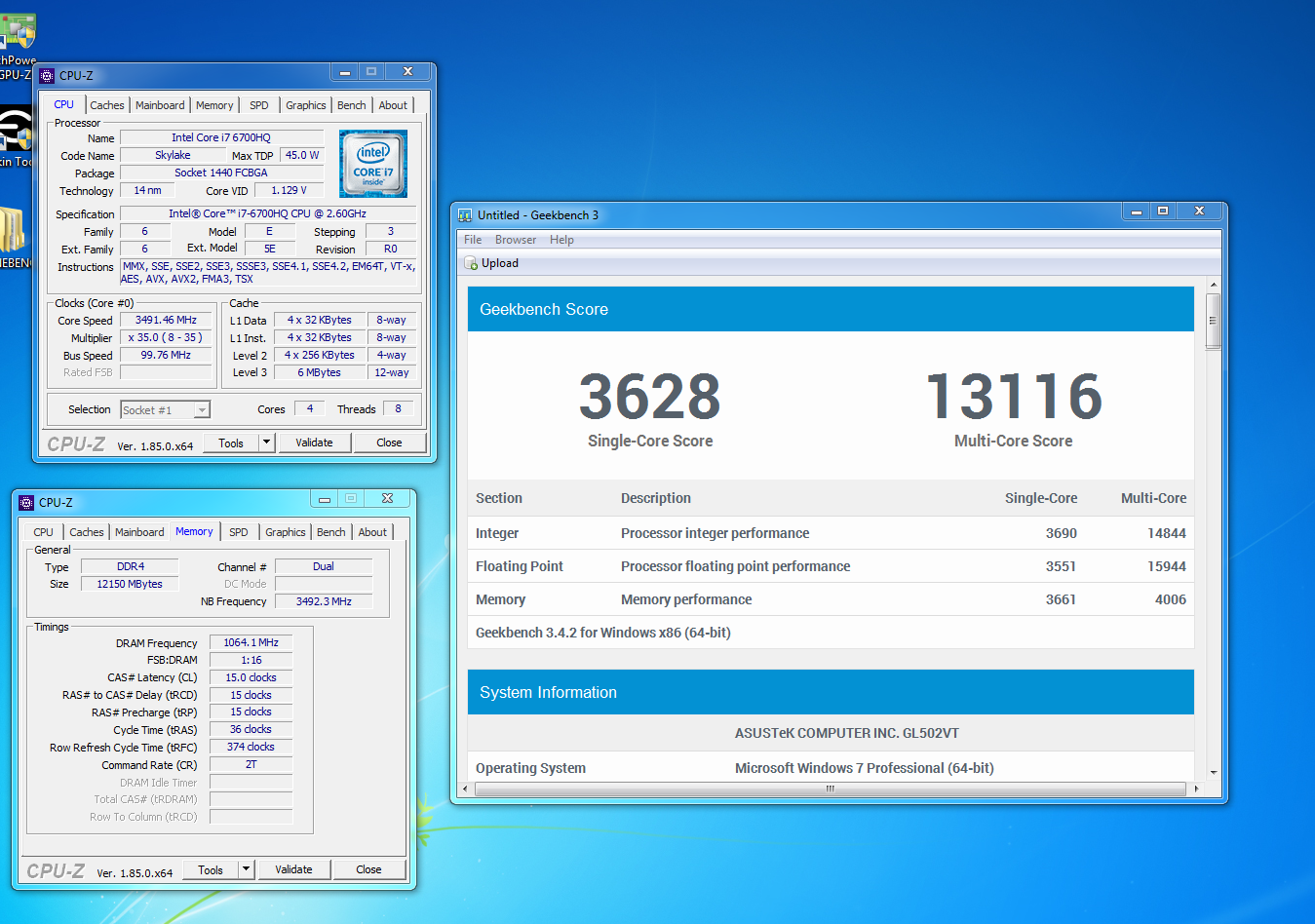Click the ASUSTeK COMPUTER INC. GL502VT text
The image size is (1315, 924).
pyautogui.click(x=847, y=733)
